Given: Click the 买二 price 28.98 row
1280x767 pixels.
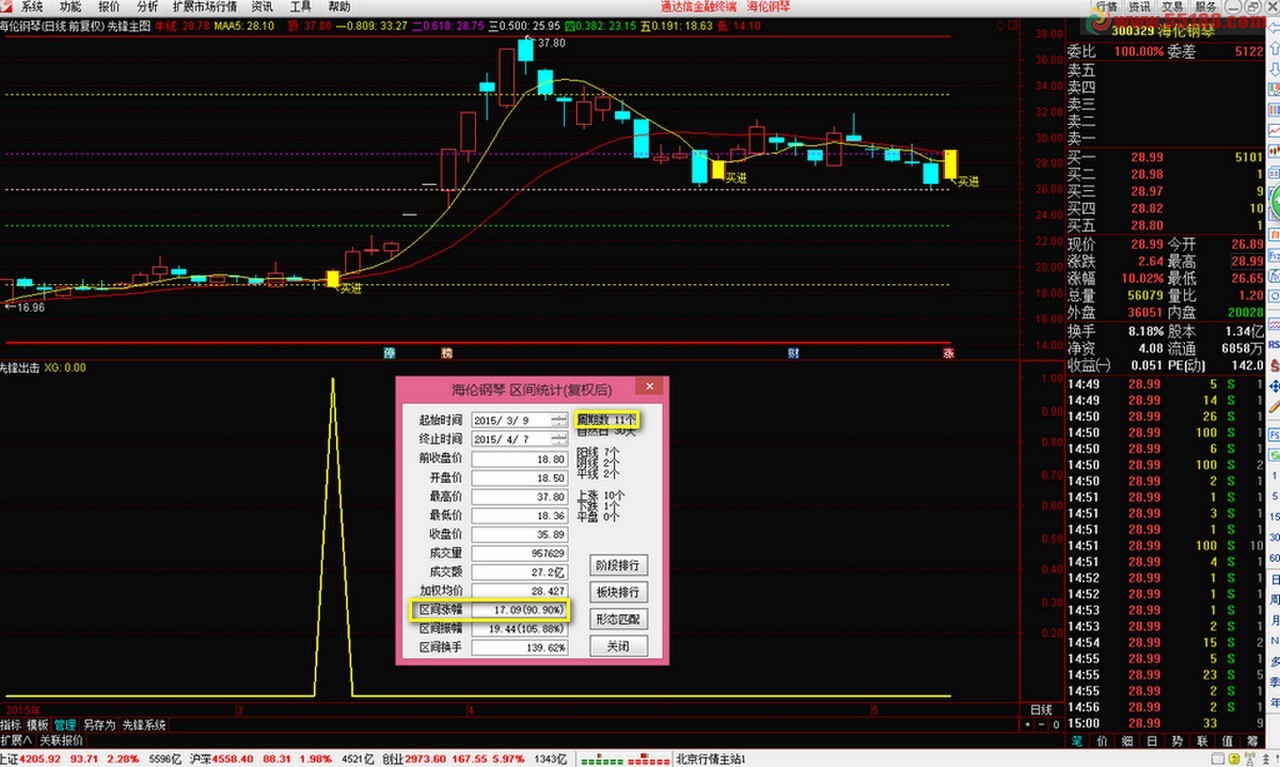Looking at the screenshot, I should pos(1165,174).
